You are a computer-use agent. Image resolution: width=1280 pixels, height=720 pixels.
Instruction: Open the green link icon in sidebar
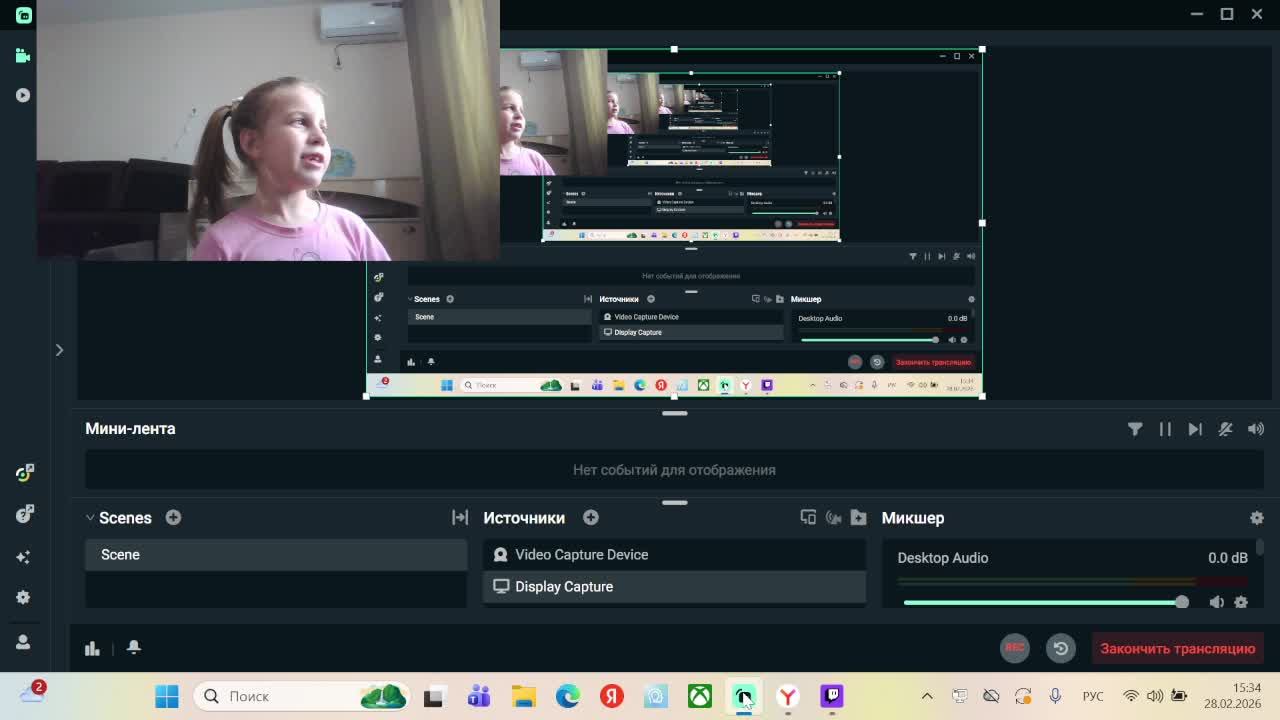point(25,472)
